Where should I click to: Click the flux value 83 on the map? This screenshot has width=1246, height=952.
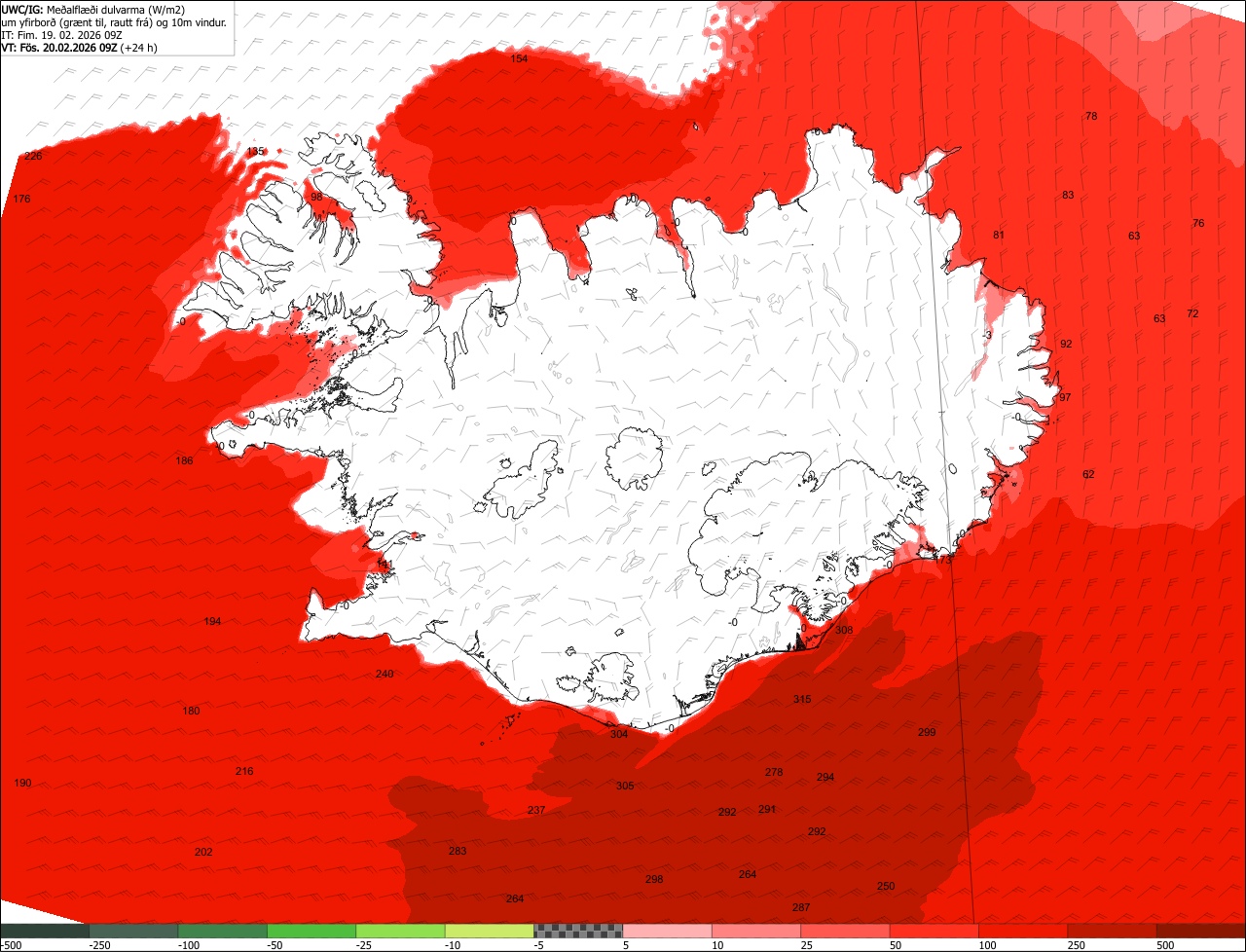click(1068, 195)
